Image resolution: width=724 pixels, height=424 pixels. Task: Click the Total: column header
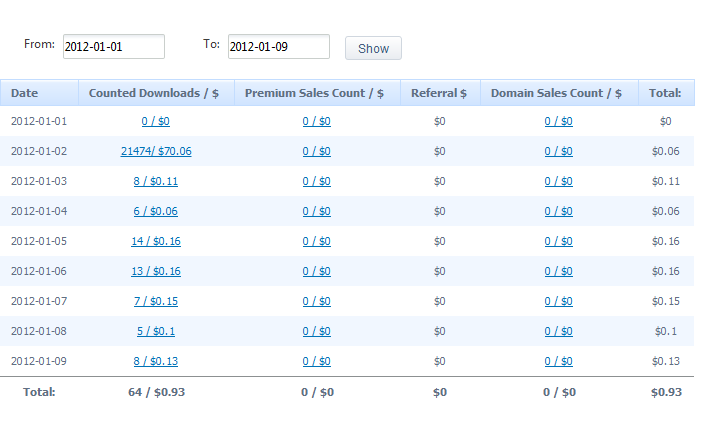[x=666, y=93]
